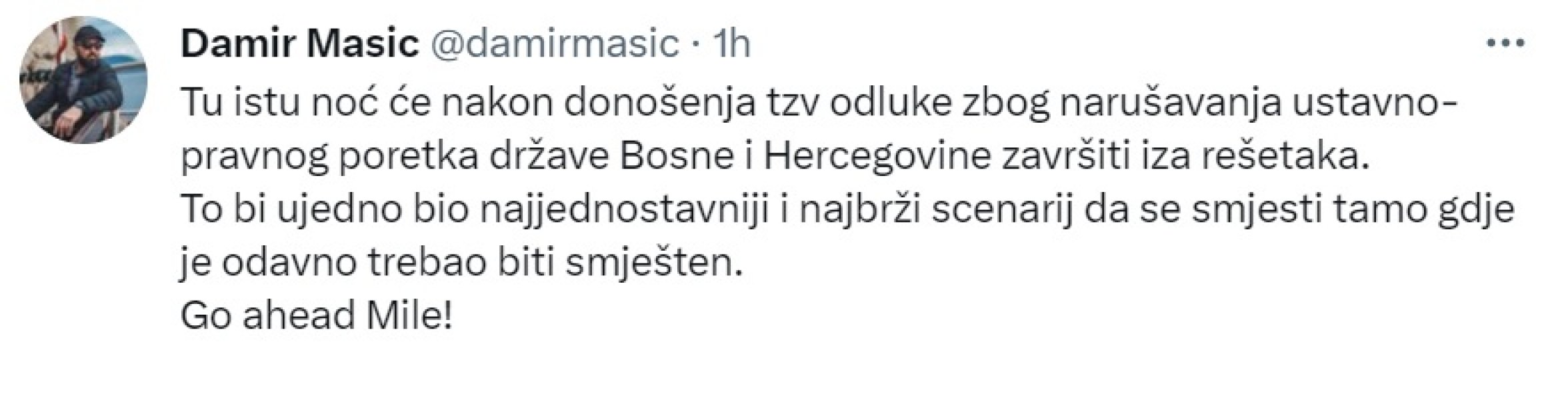The width and height of the screenshot is (1568, 400).
Task: Click the @damirmasic handle
Action: coord(555,42)
